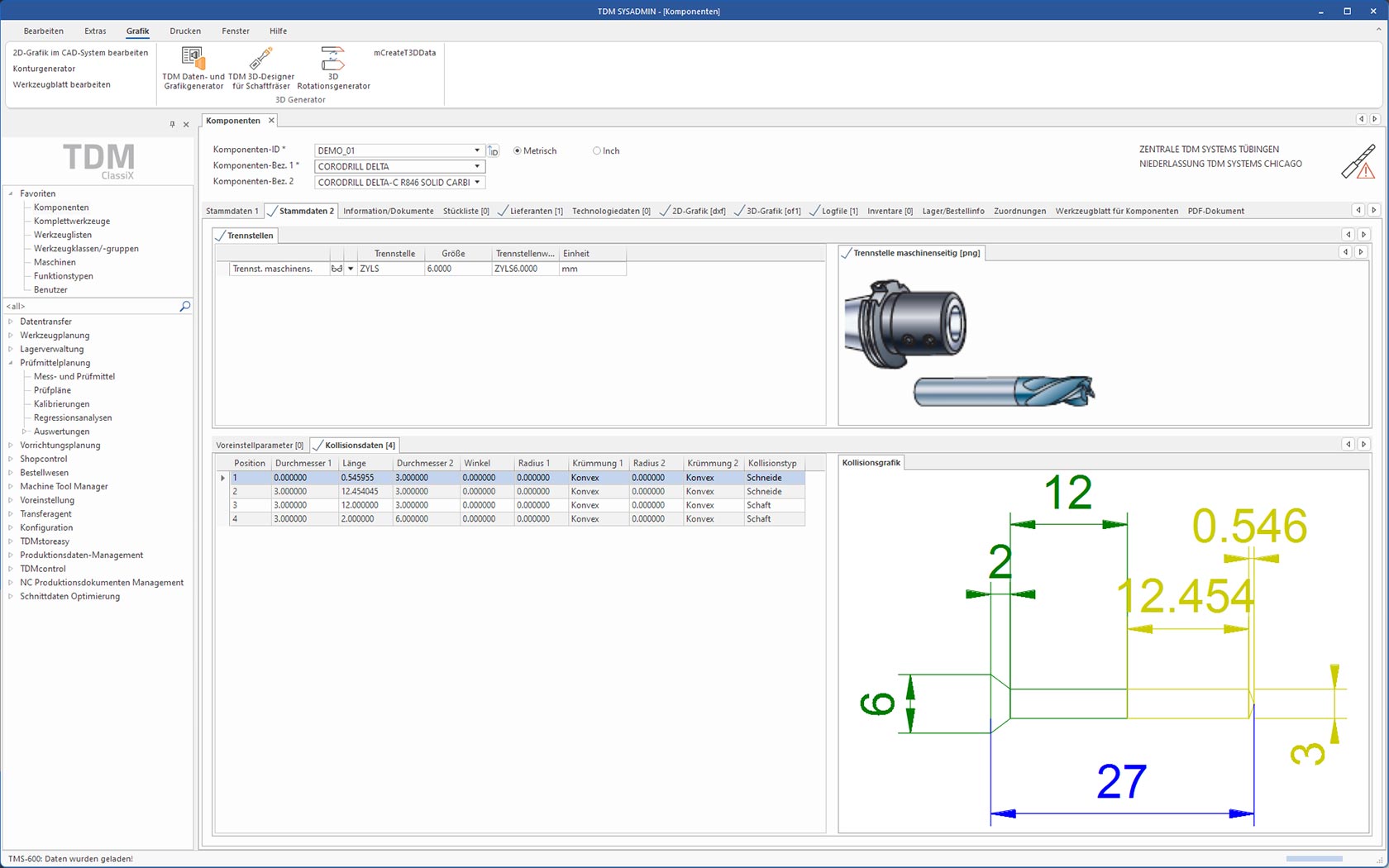Open dropdown arrow in Trennst. maschinens. row
Viewport: 1389px width, 868px height.
point(351,269)
